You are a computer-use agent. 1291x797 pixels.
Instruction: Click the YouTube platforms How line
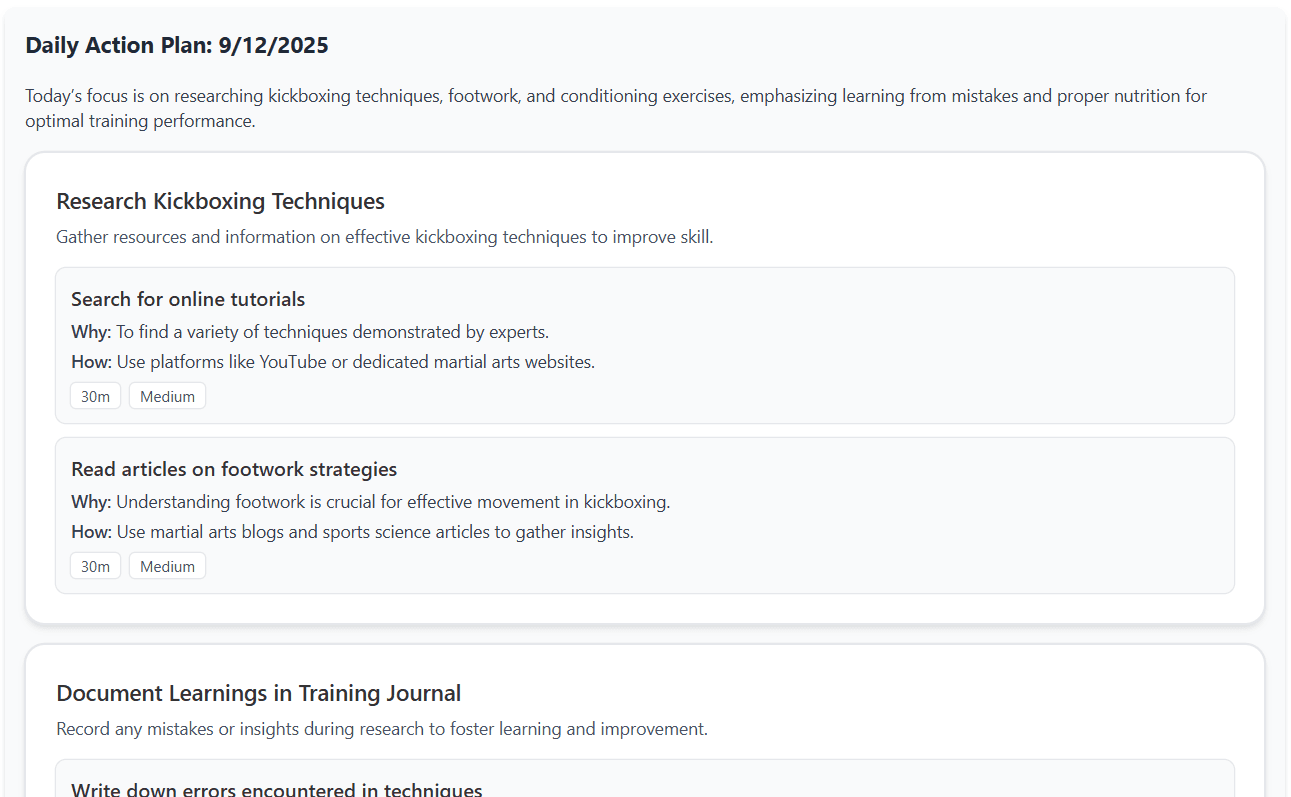[x=355, y=361]
